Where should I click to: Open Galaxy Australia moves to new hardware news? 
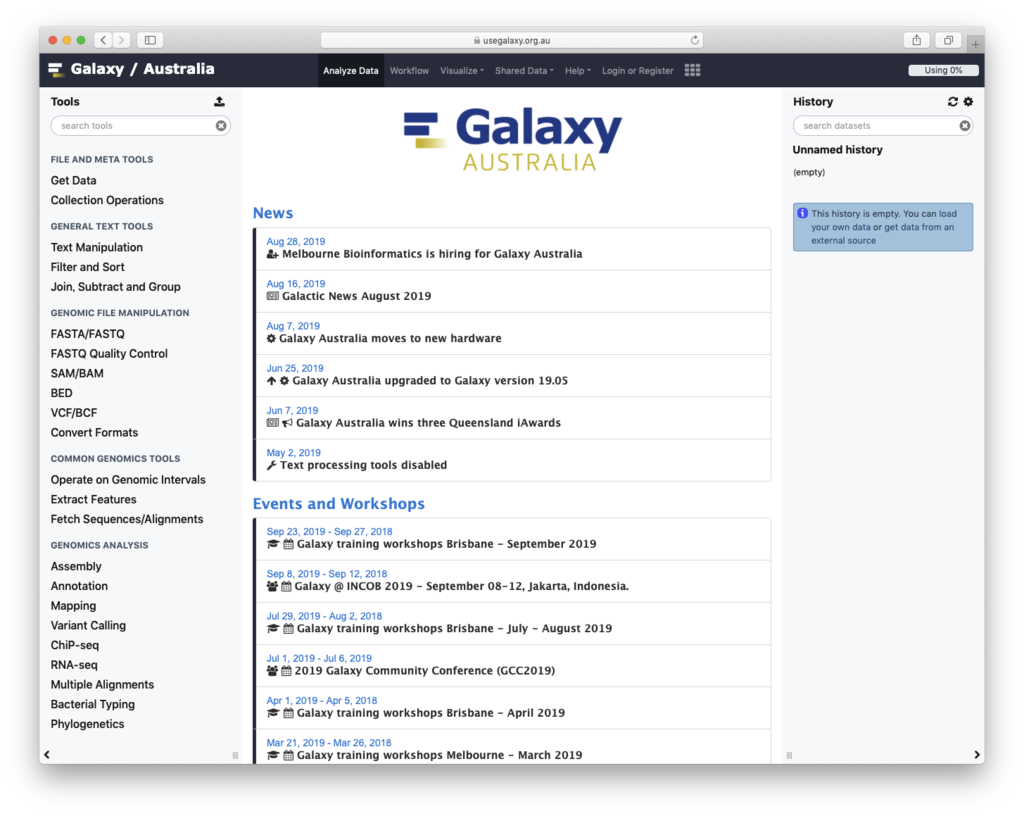[x=390, y=338]
